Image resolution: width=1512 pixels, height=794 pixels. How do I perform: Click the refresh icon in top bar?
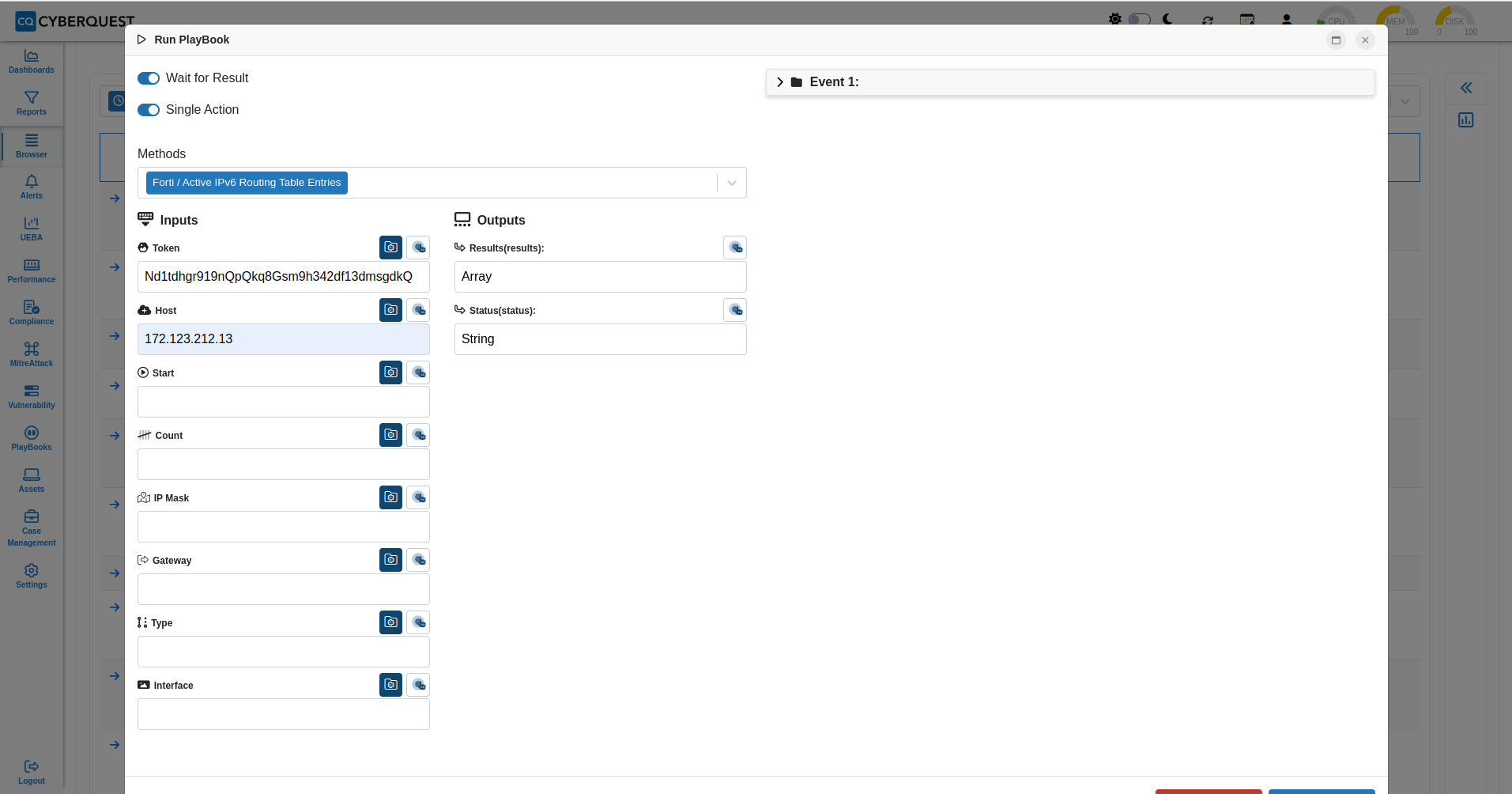click(x=1208, y=20)
